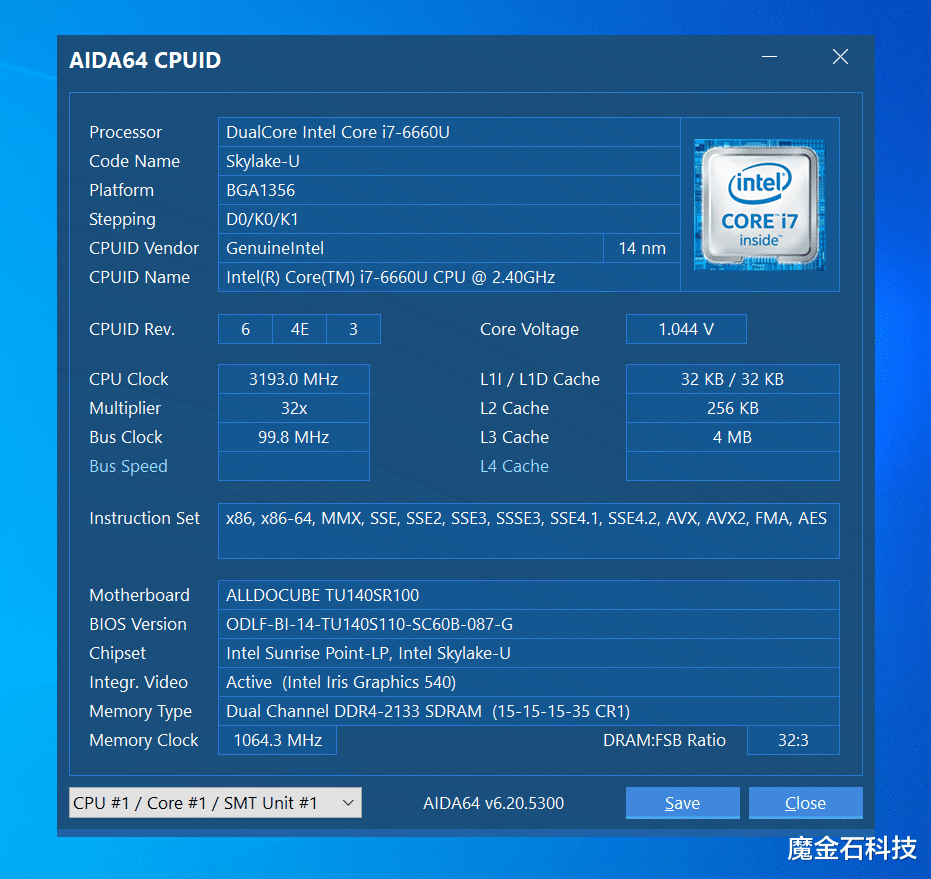Click the DRAM:FSB Ratio label
The height and width of the screenshot is (879, 931).
664,740
